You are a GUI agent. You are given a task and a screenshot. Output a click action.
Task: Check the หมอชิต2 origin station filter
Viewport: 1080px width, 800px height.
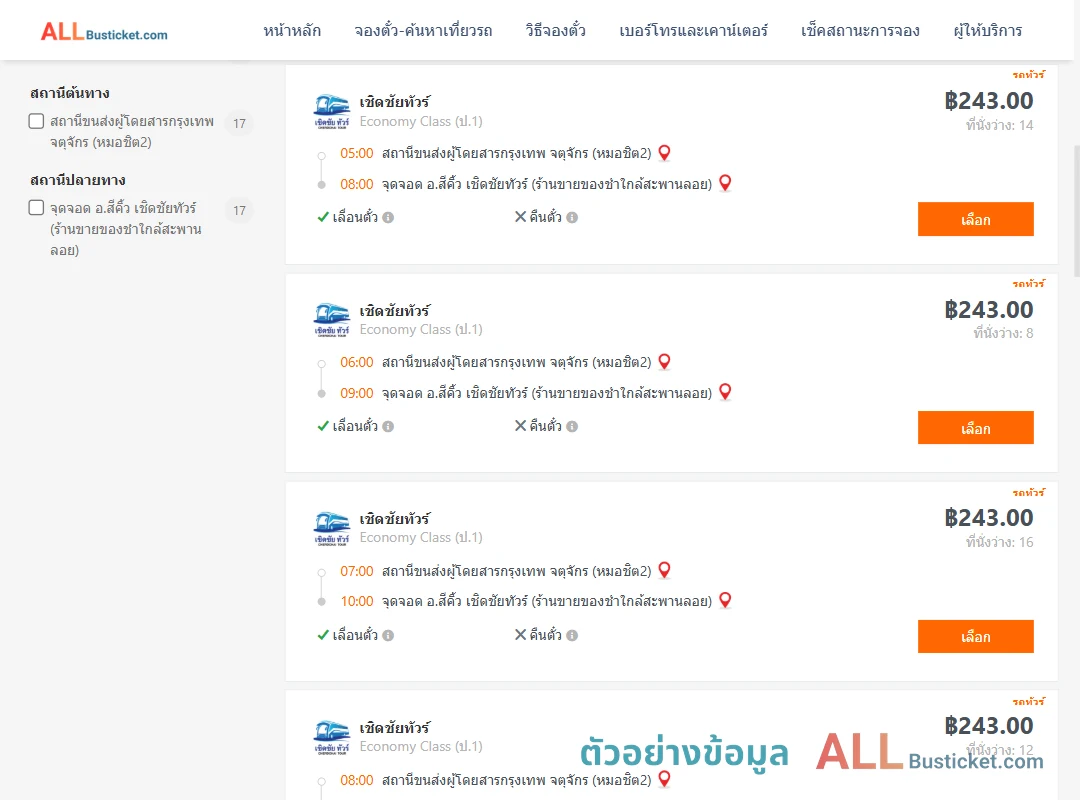click(x=37, y=121)
